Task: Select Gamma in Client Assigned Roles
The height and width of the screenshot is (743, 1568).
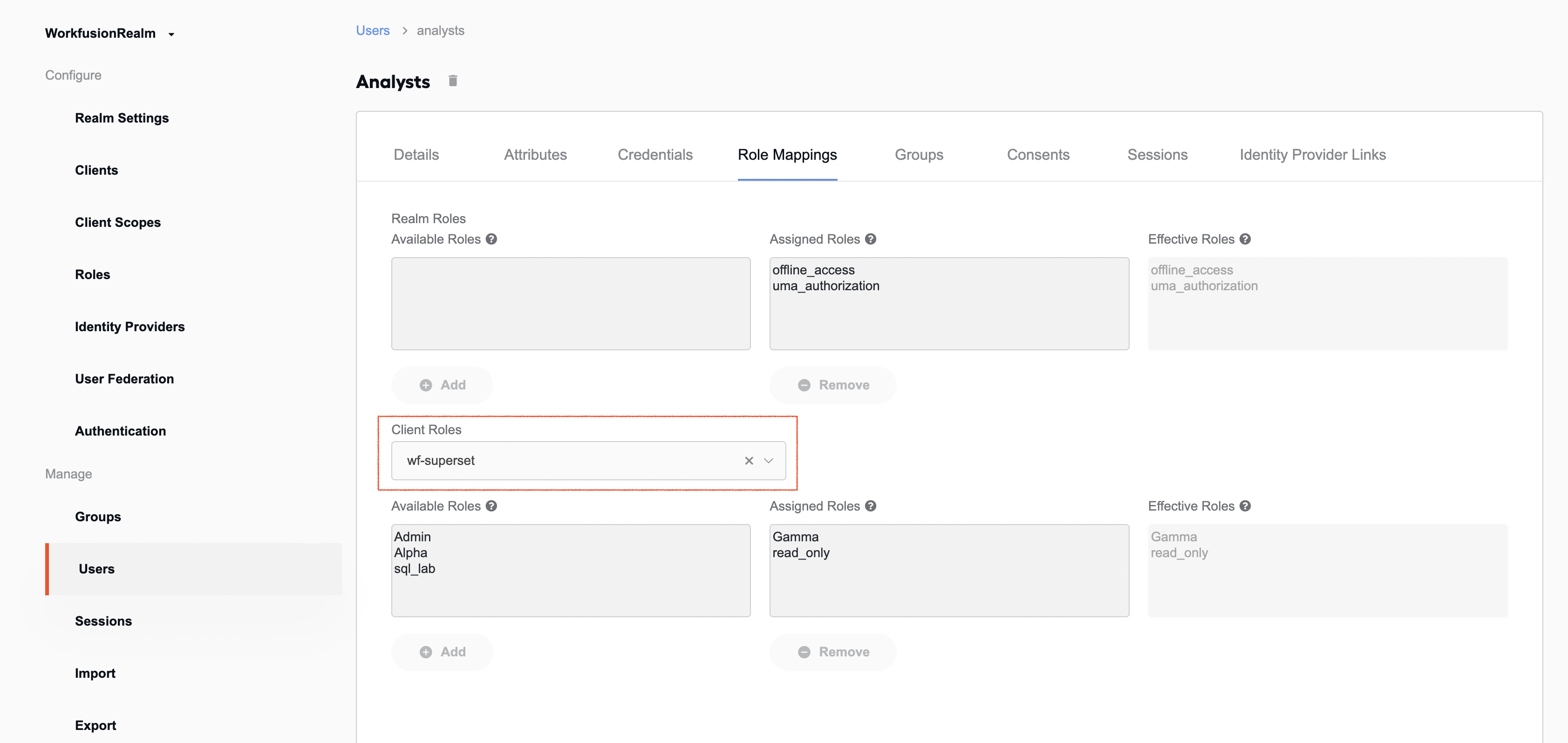Action: pos(795,537)
